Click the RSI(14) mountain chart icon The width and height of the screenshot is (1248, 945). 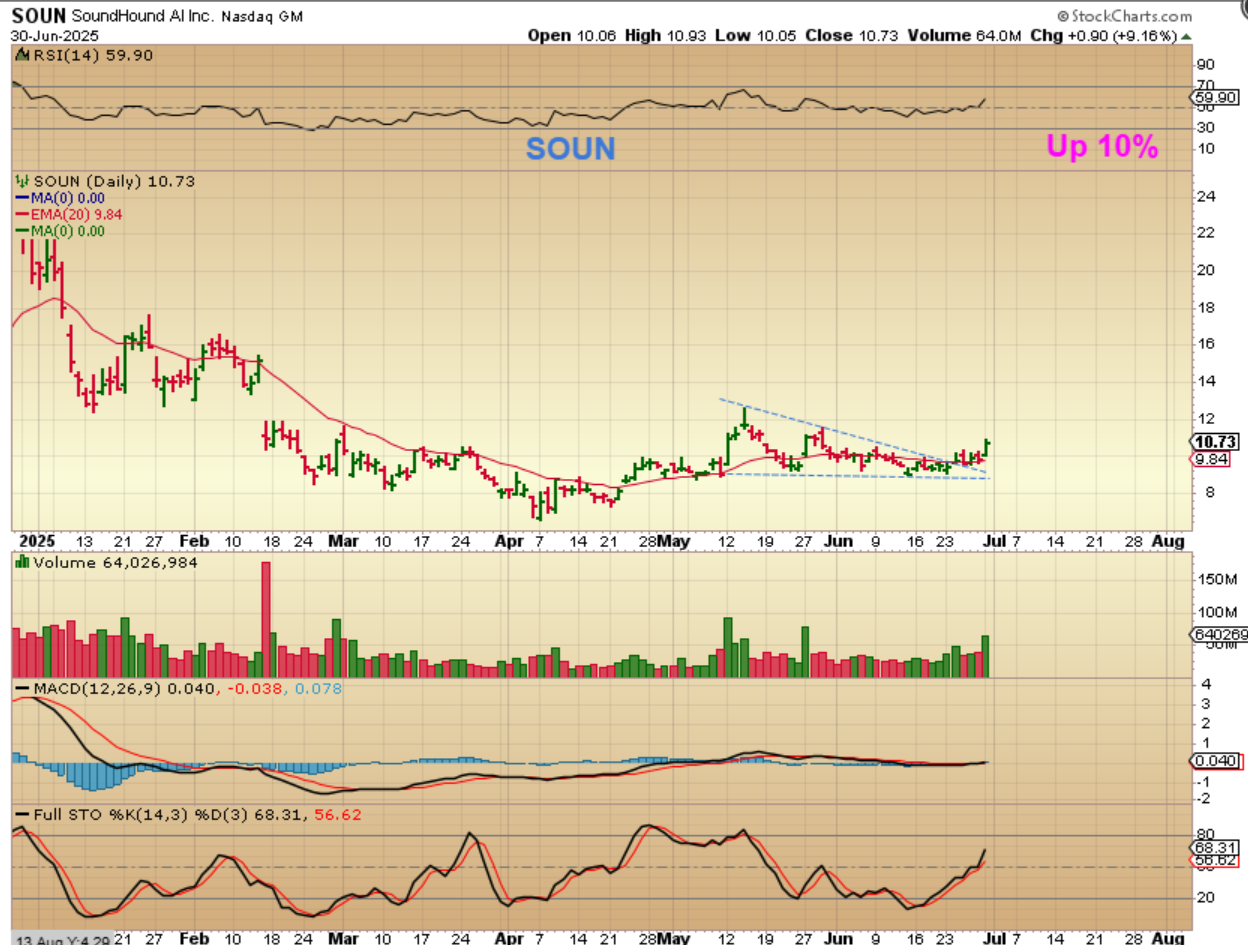tap(20, 56)
